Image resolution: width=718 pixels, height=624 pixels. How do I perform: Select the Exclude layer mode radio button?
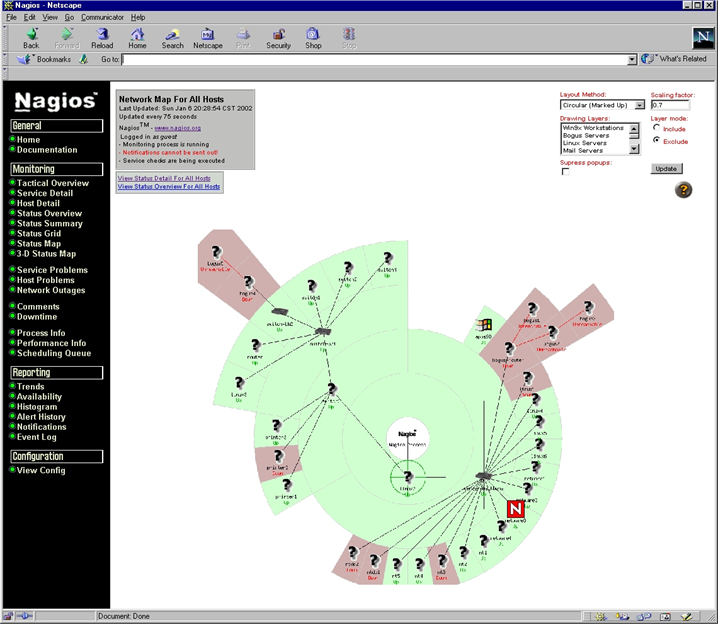[x=656, y=141]
